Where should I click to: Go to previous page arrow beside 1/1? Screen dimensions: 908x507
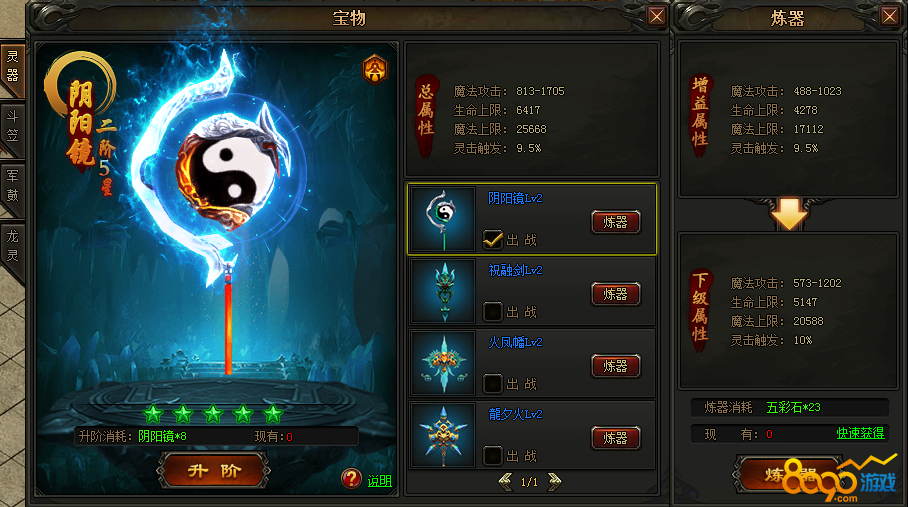[506, 482]
